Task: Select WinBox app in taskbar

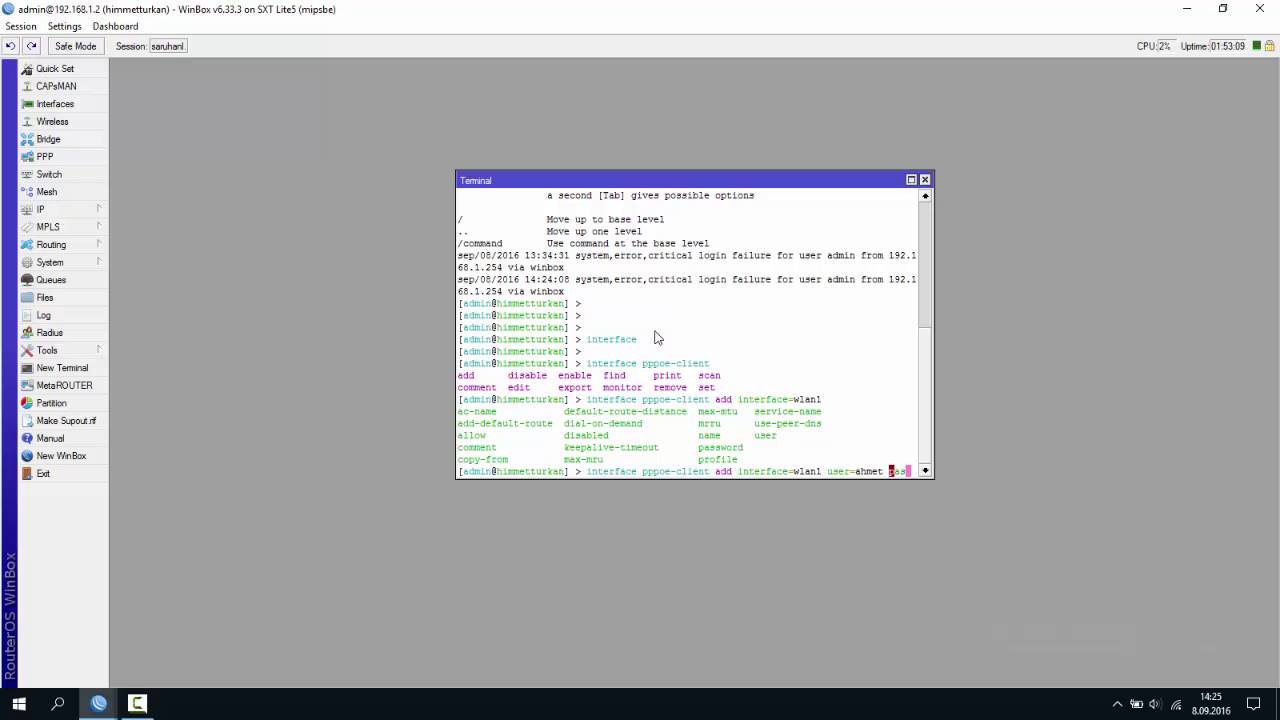Action: click(x=99, y=704)
